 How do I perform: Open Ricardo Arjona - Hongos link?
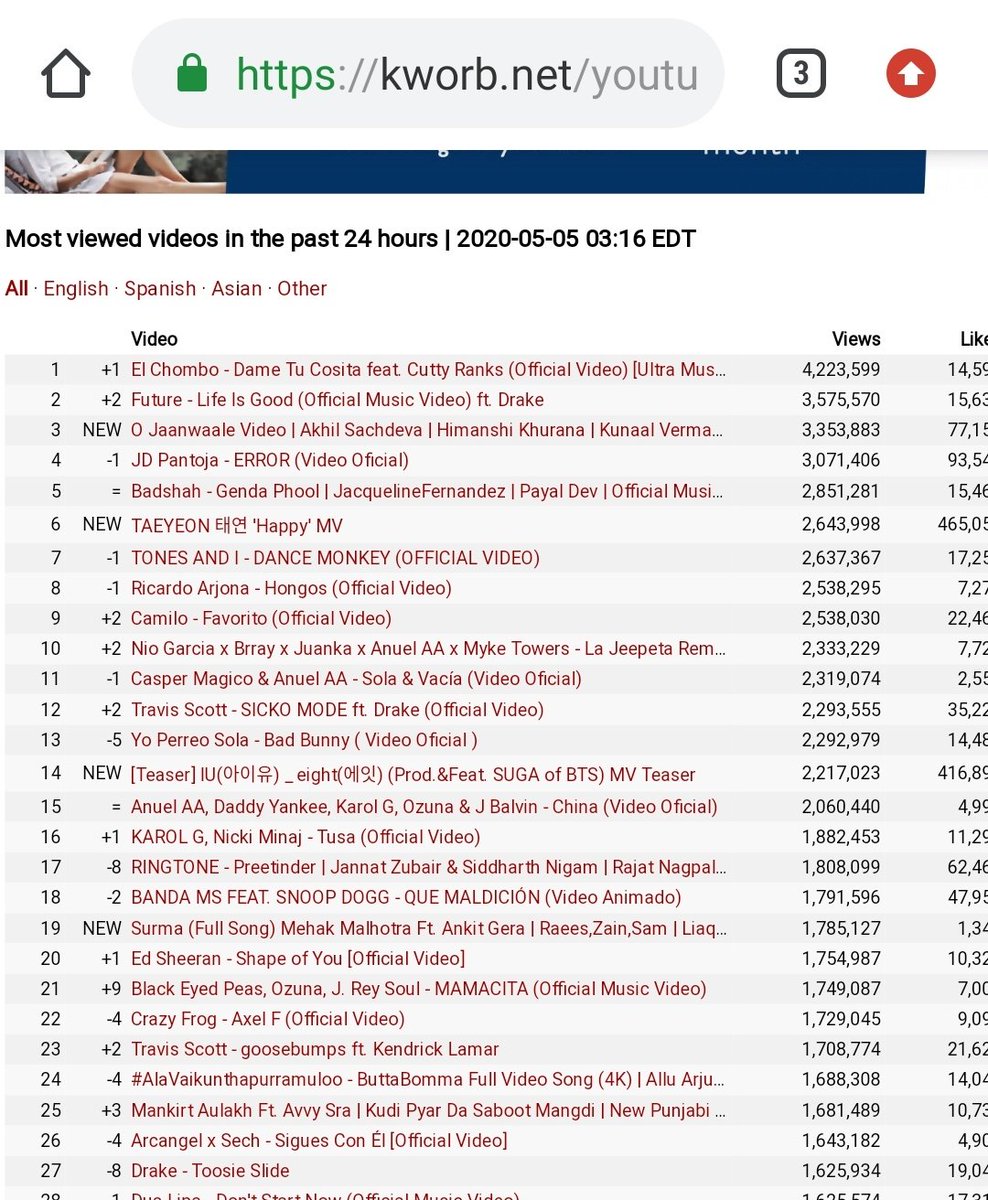[x=291, y=588]
